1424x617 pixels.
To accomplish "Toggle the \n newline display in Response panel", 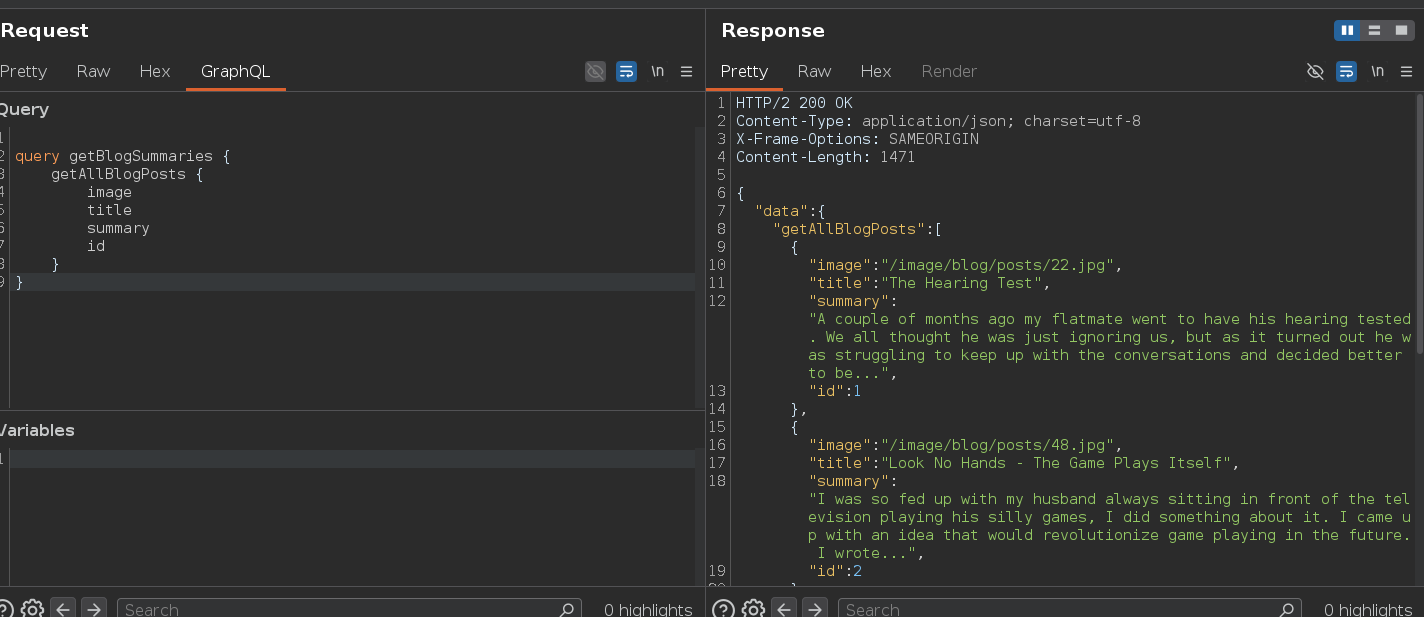I will tap(1378, 71).
